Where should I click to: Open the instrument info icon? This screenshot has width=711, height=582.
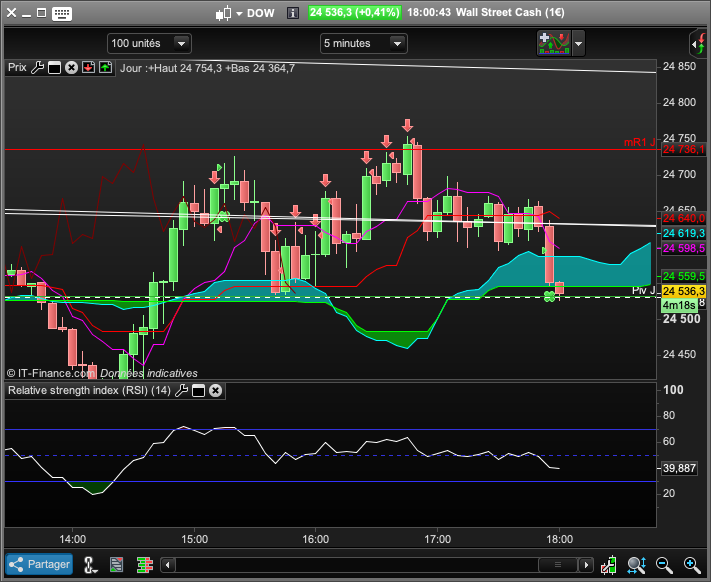tap(293, 13)
